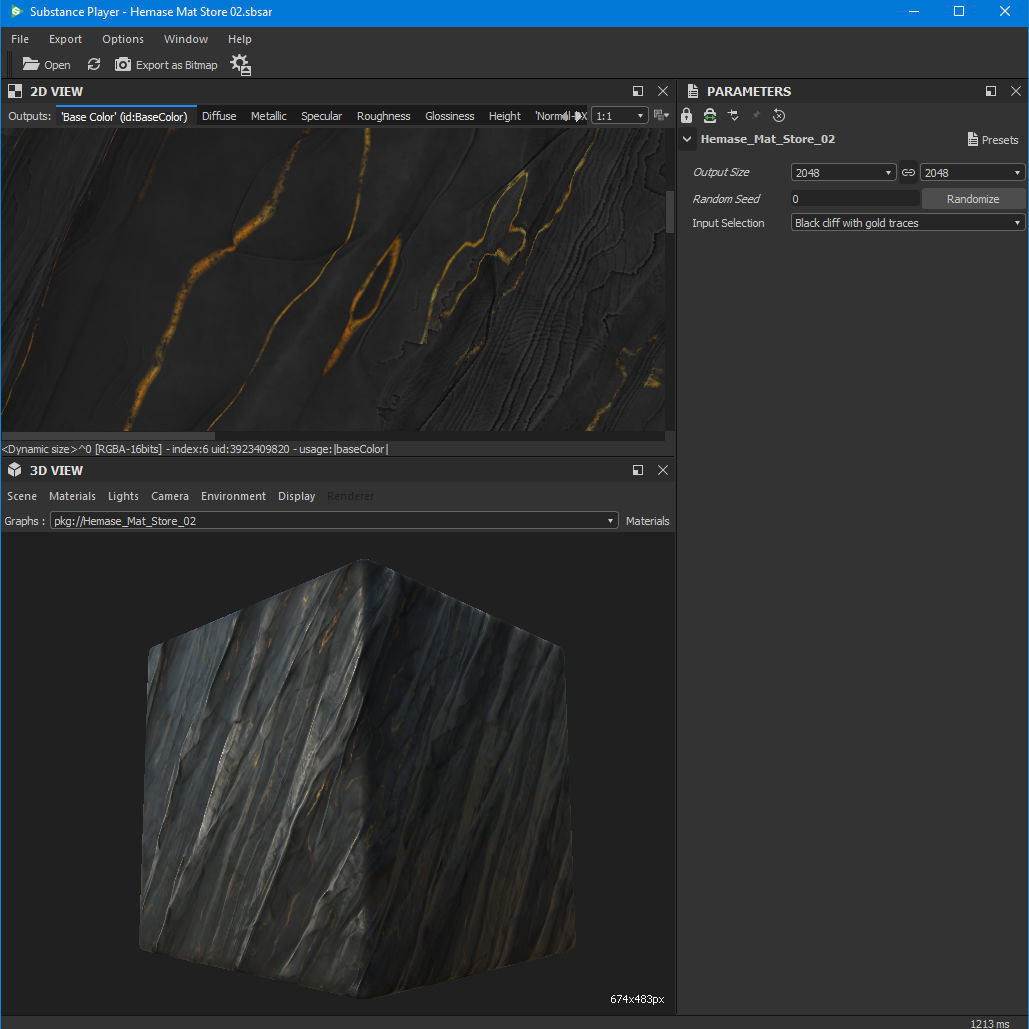The image size is (1029, 1029).
Task: Click the Random Seed value field
Action: point(854,198)
